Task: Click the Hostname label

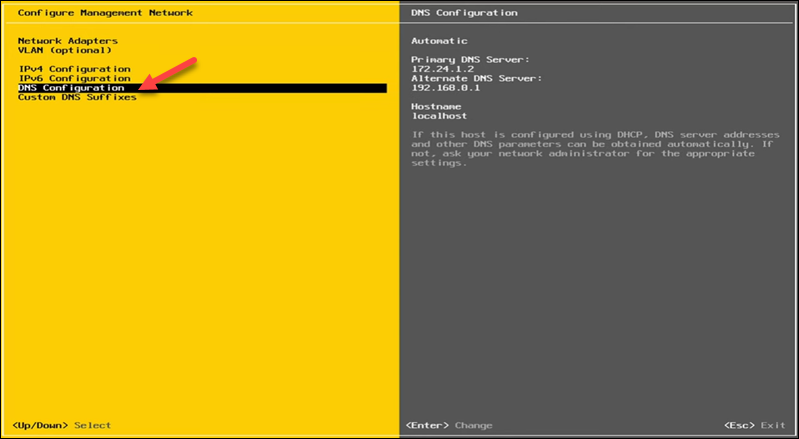Action: pos(436,106)
